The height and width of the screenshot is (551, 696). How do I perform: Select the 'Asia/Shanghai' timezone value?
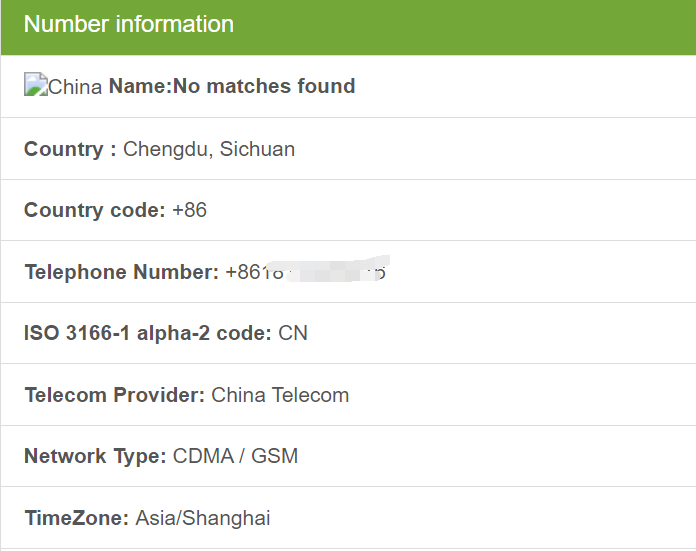tap(203, 518)
